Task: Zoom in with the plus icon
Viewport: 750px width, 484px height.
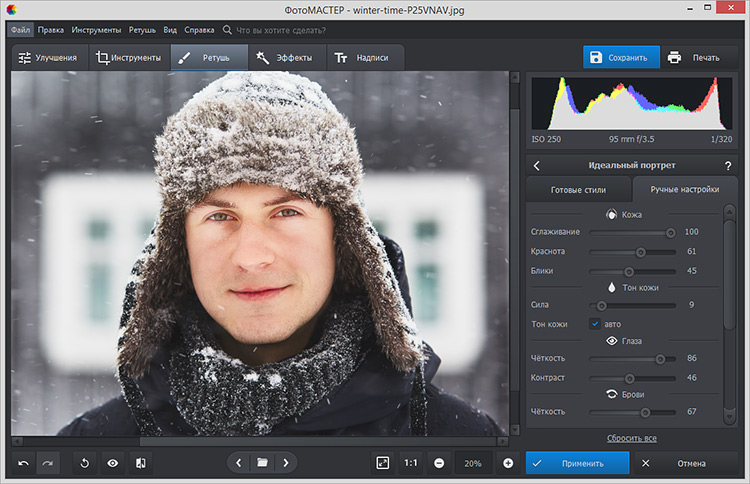Action: coord(508,463)
